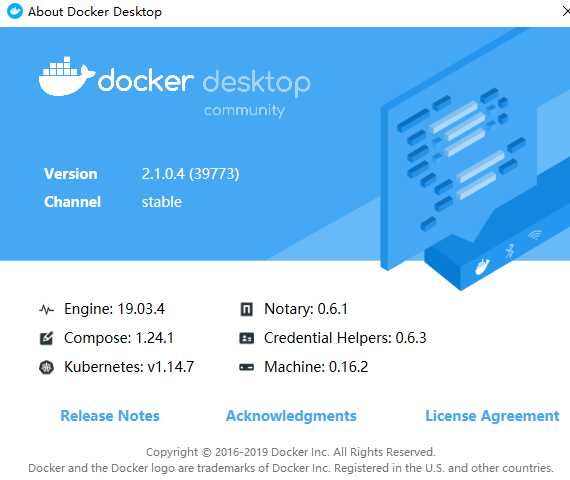Open the License Agreement link
Viewport: 570px width, 480px height.
[492, 416]
